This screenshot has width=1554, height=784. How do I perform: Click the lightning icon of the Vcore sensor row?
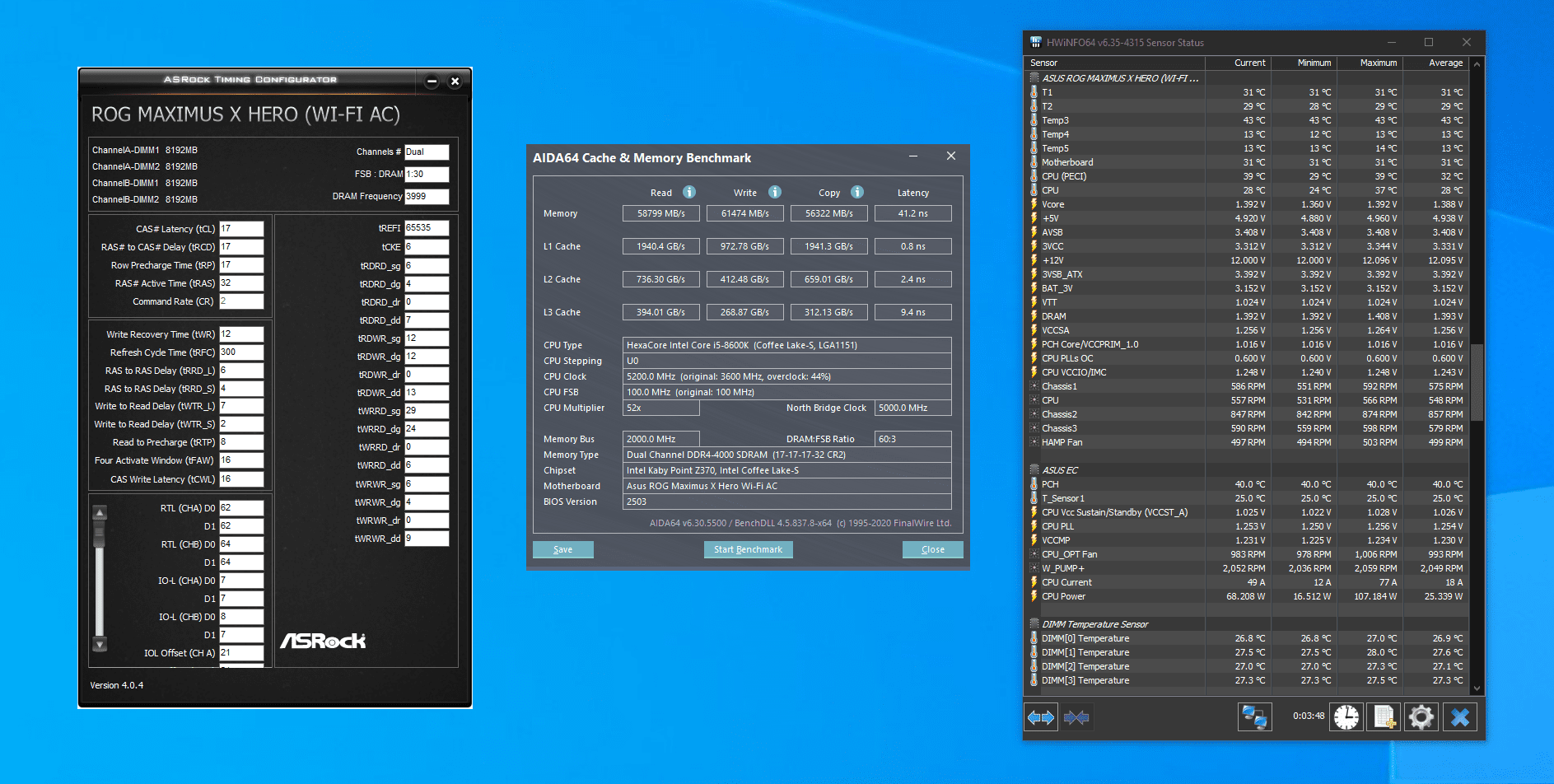(1034, 204)
